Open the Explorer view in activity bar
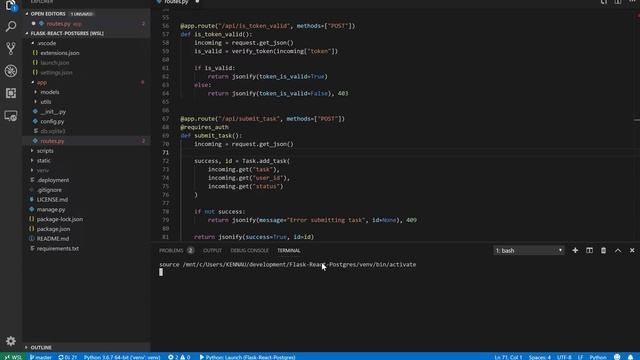640x360 pixels. (x=11, y=6)
